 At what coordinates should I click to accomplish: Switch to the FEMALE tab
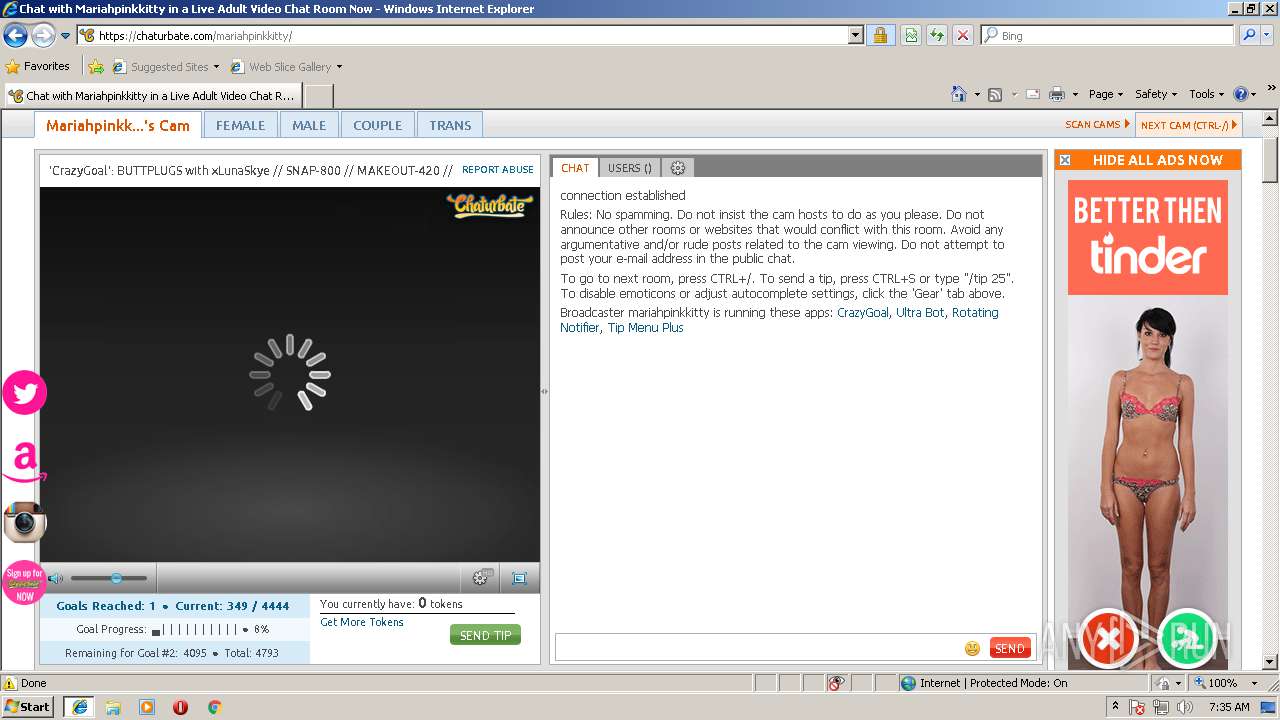pos(241,125)
